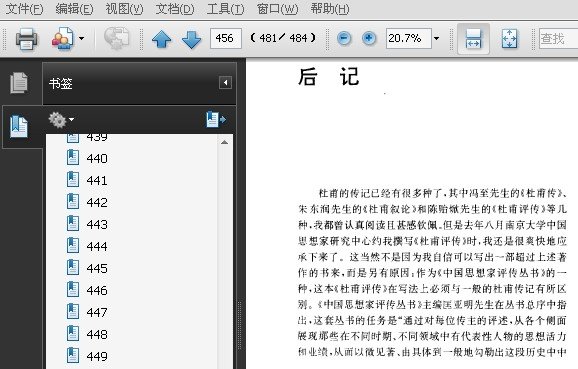Viewport: 578px width, 369px height.
Task: Click the page number field showing 456
Action: pyautogui.click(x=226, y=38)
